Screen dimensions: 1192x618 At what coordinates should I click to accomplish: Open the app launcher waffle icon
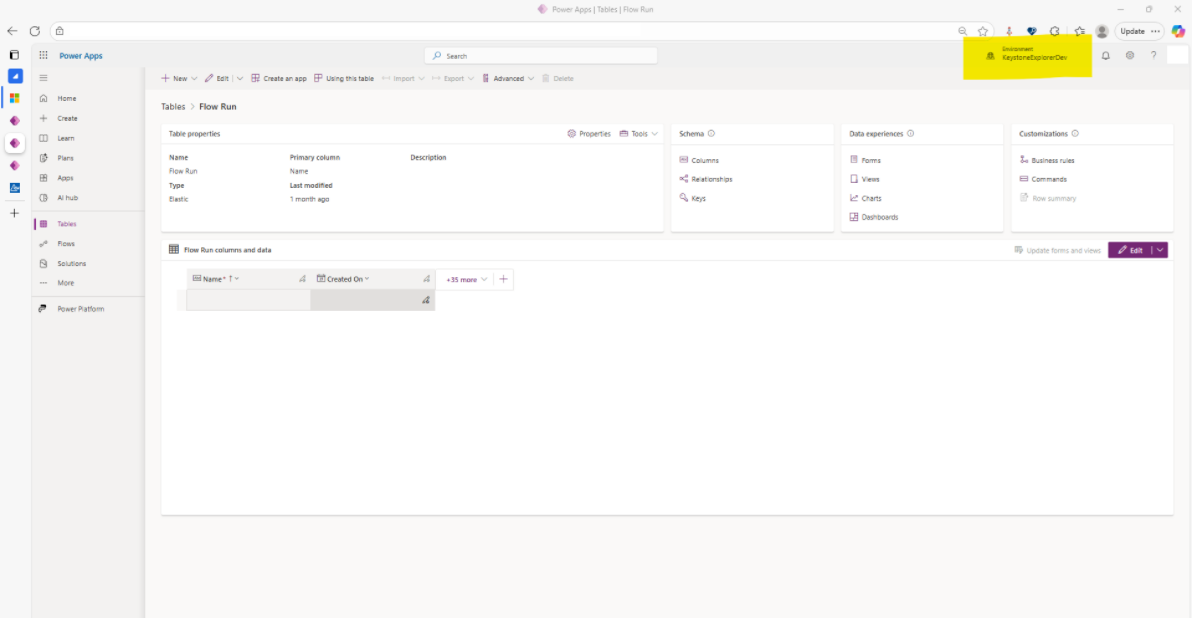tap(43, 55)
